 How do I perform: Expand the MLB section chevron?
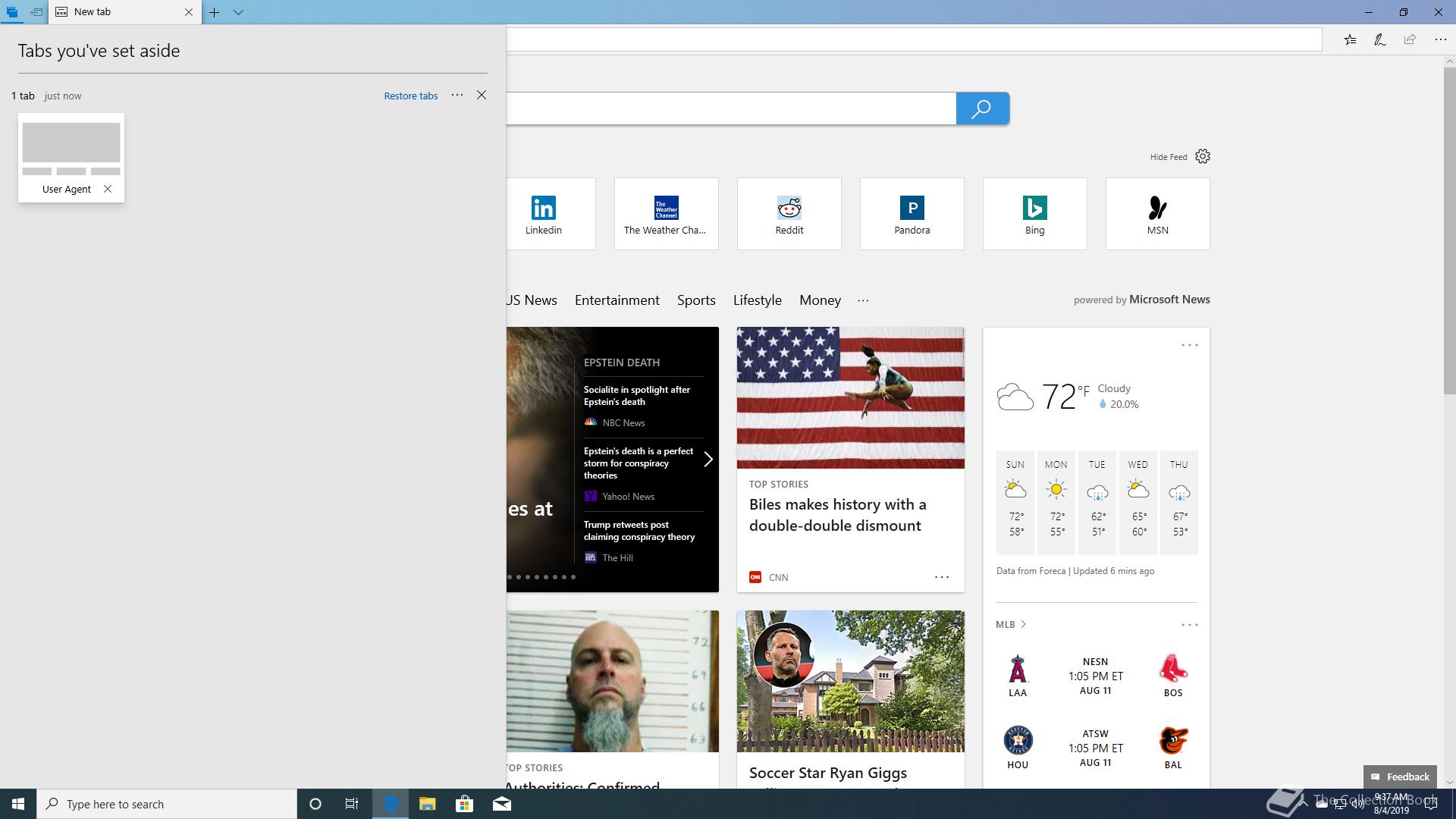click(1023, 624)
